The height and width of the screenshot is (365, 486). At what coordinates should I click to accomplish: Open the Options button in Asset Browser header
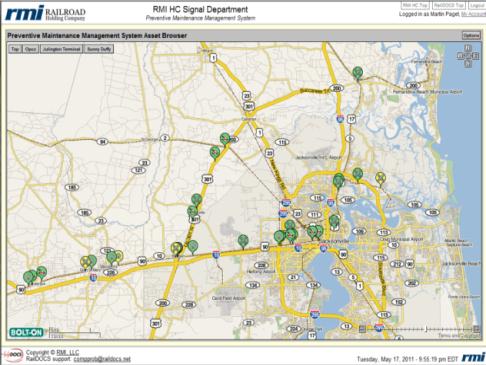471,35
